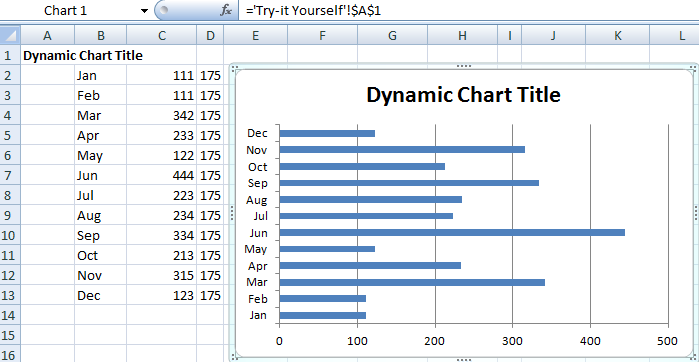This screenshot has width=699, height=362.
Task: Click the Nov bar in chart
Action: point(402,149)
